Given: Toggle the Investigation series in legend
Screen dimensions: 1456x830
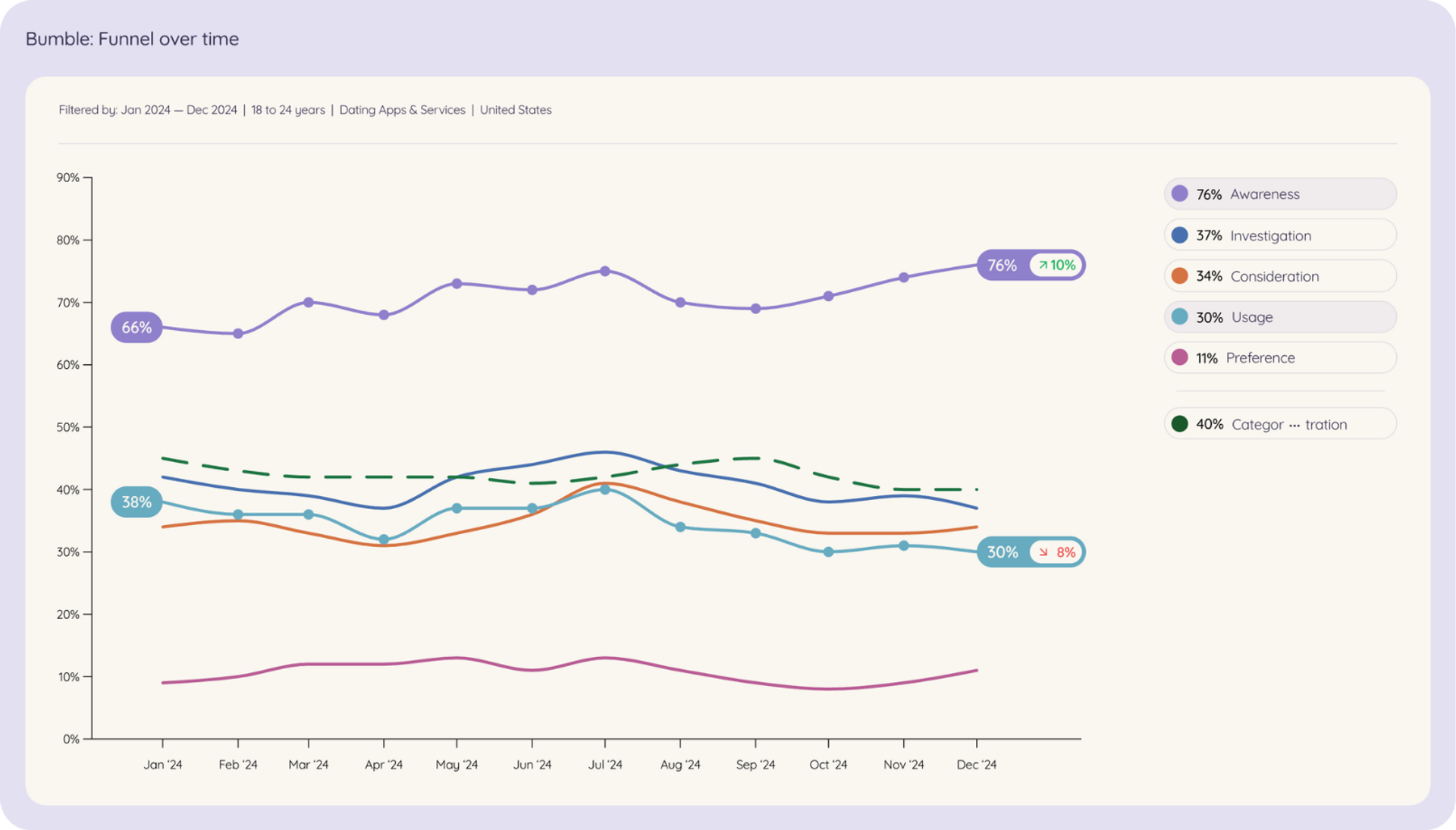Looking at the screenshot, I should point(1280,235).
